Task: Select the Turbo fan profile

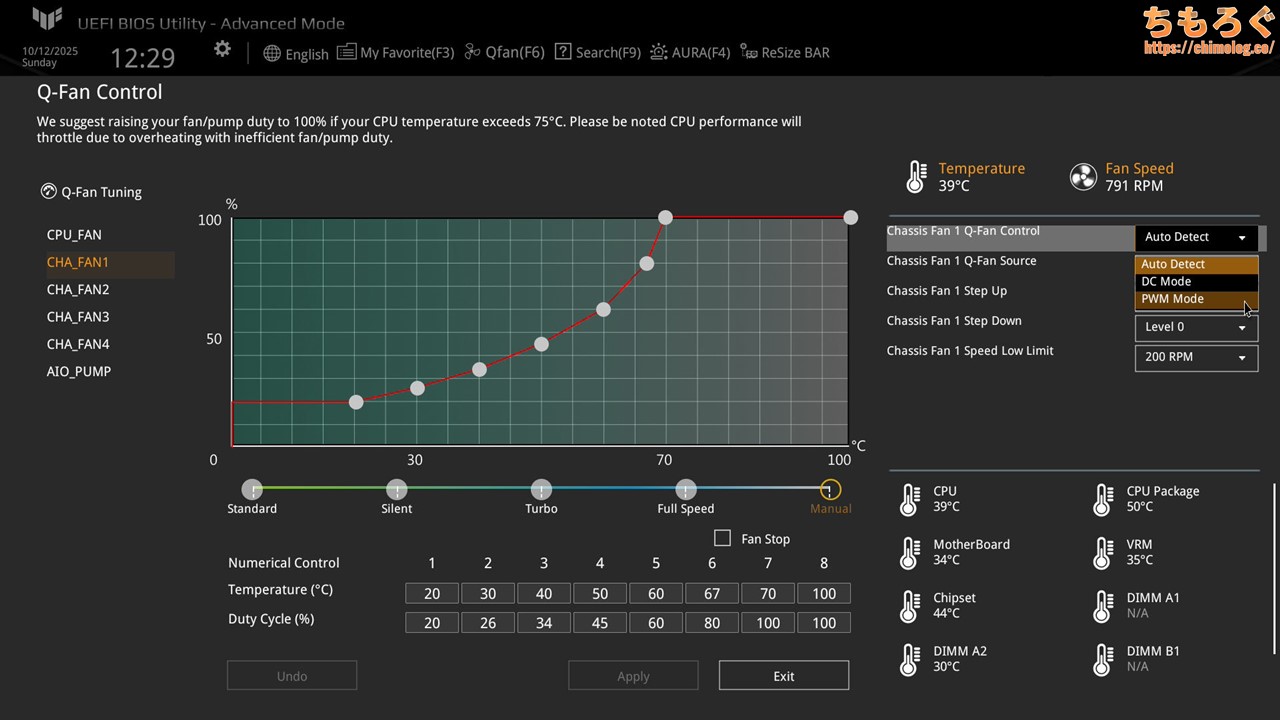Action: (541, 490)
